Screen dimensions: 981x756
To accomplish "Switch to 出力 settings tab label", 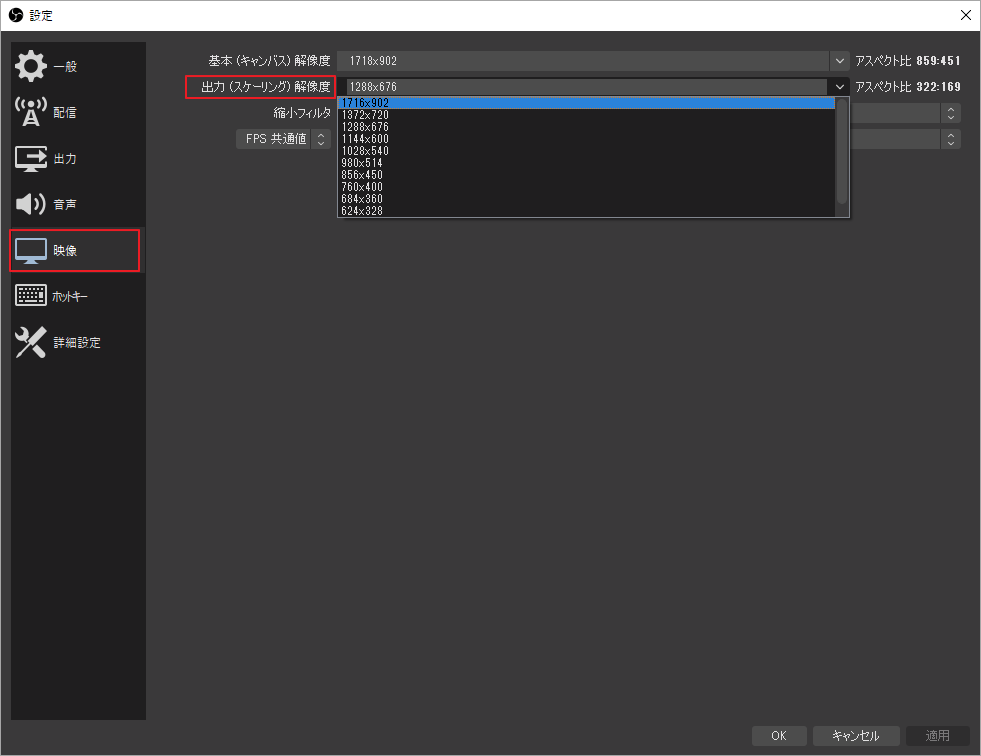I will click(65, 159).
